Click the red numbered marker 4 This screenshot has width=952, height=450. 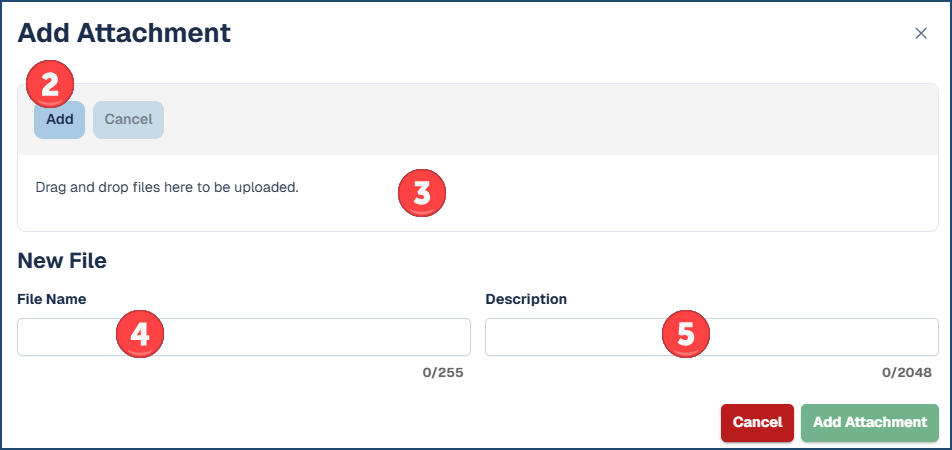[x=140, y=334]
